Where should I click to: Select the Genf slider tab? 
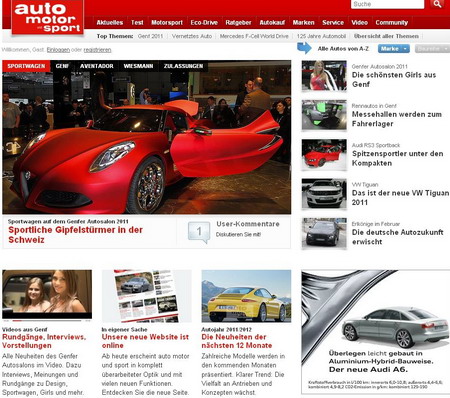(x=62, y=66)
